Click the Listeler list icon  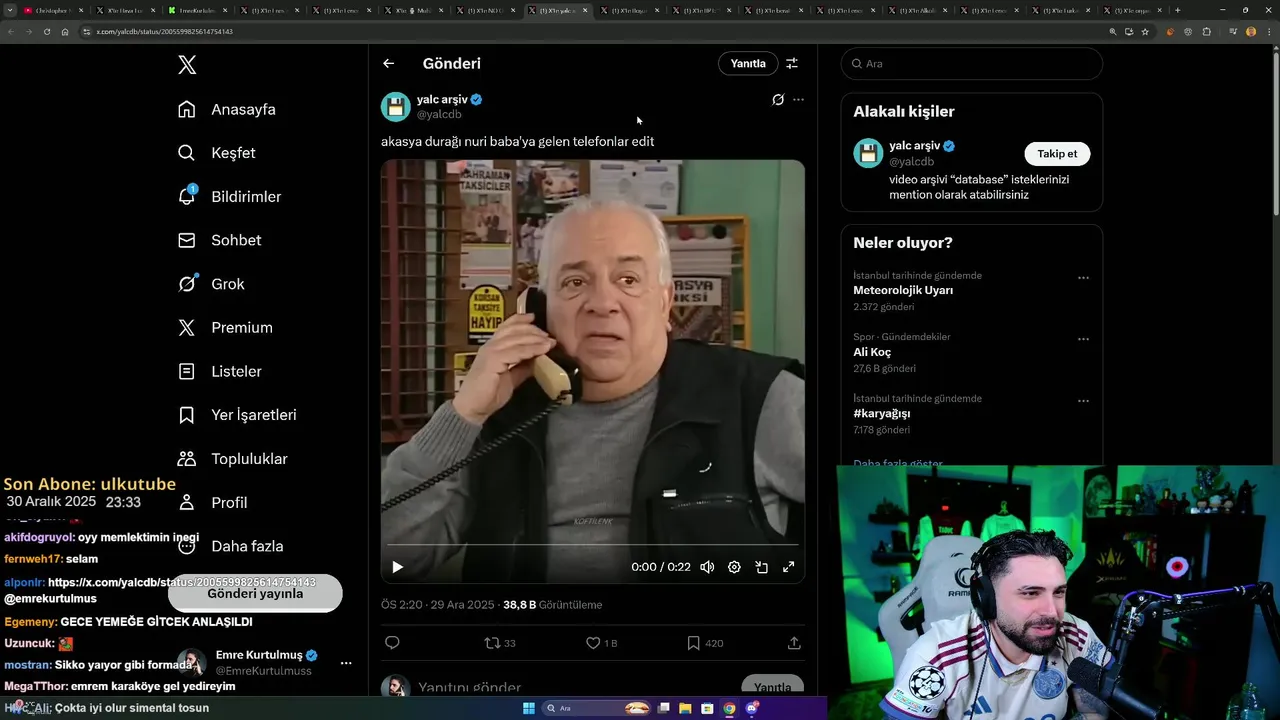tap(187, 371)
